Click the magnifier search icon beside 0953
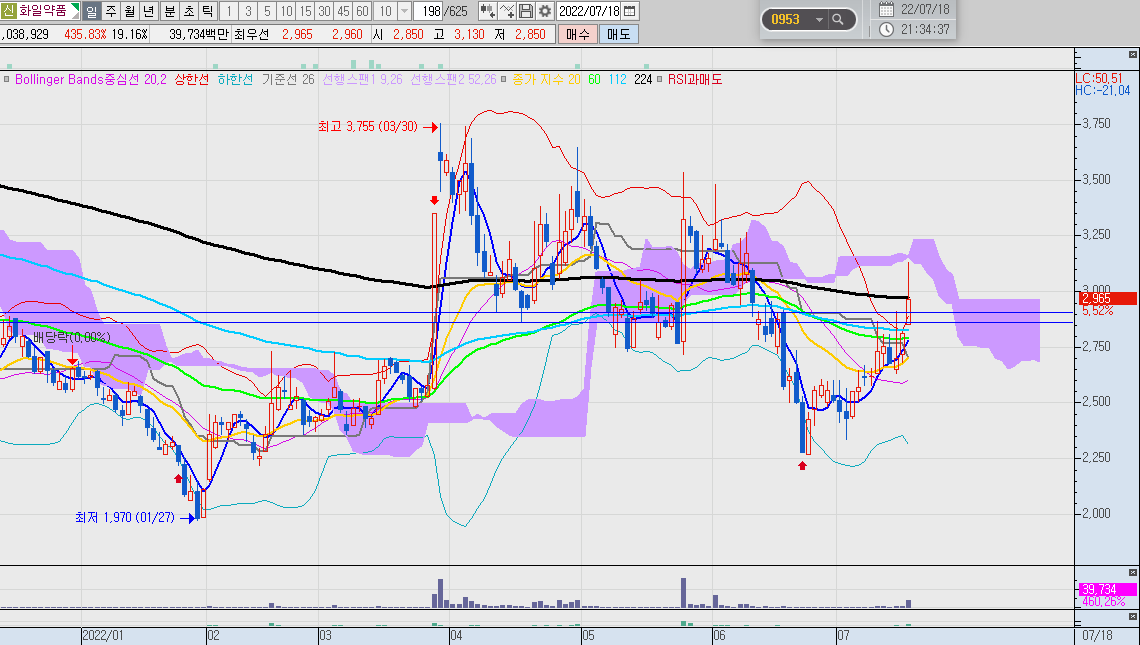1140x645 pixels. [838, 20]
